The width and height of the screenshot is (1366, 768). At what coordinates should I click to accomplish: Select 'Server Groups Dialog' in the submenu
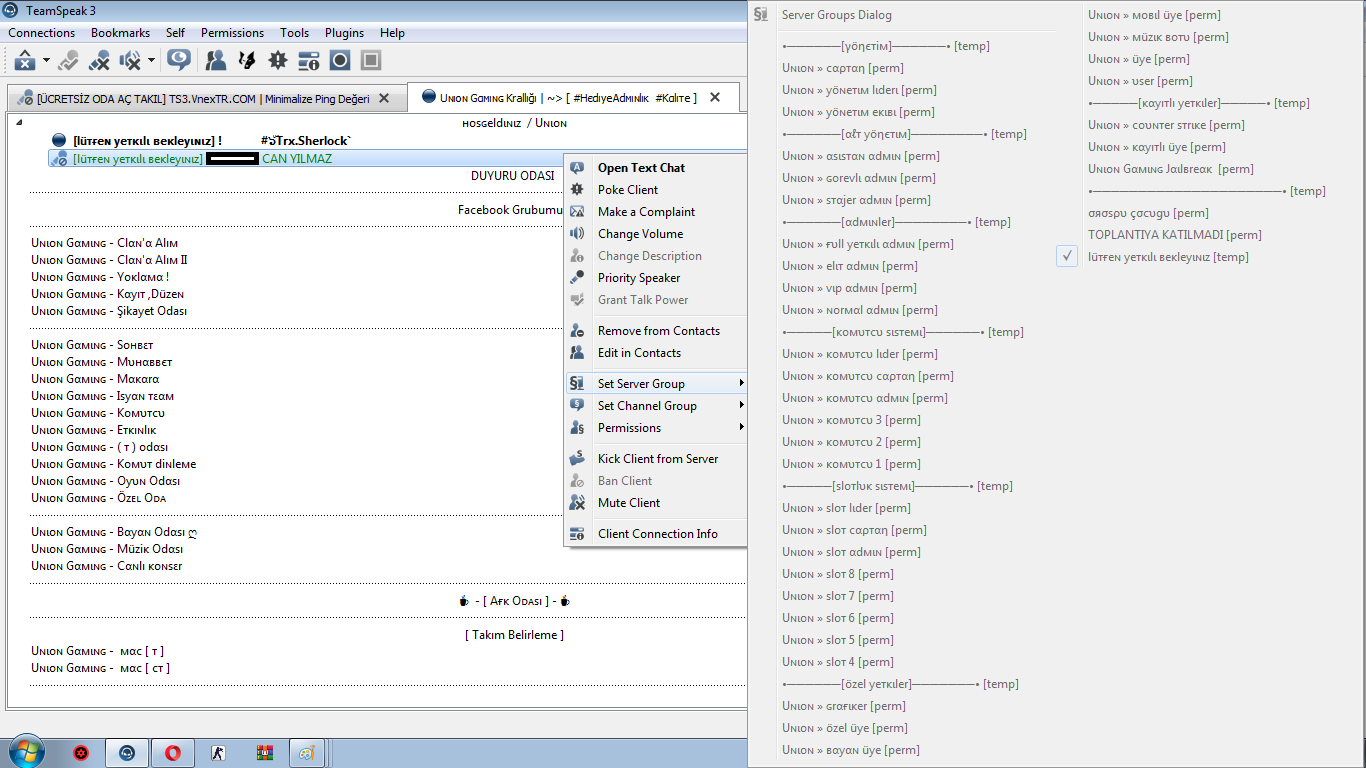(836, 15)
